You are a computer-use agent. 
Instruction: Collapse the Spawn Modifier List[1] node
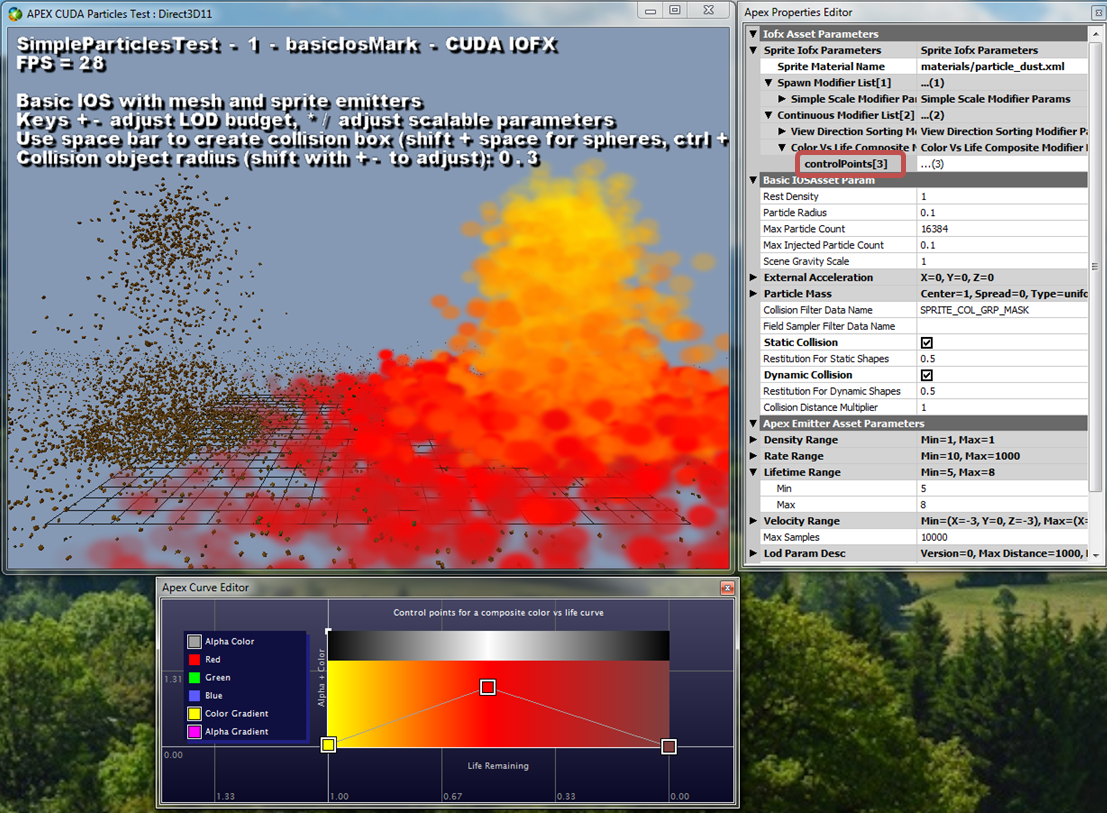coord(768,83)
